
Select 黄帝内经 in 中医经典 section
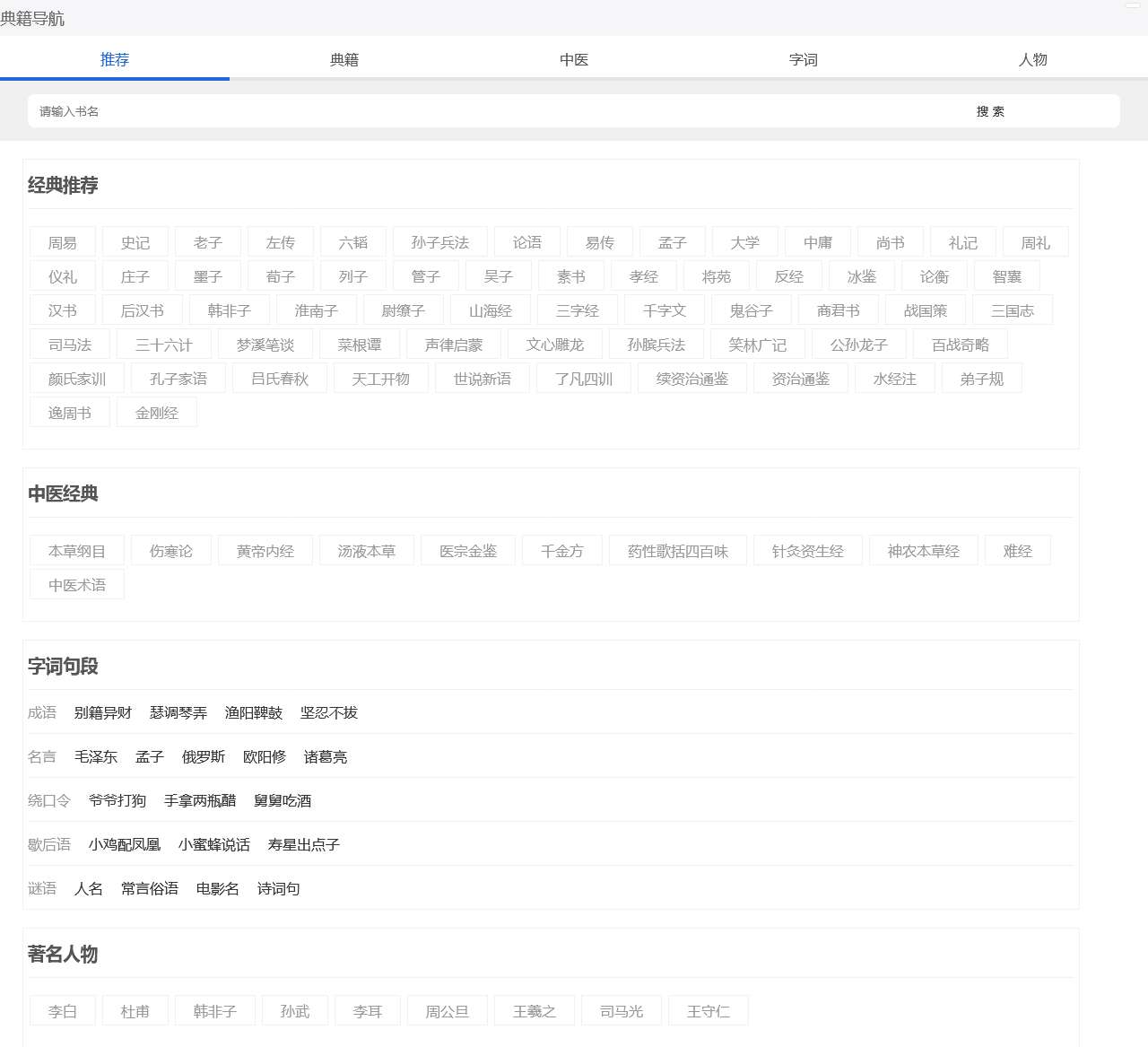(x=265, y=550)
